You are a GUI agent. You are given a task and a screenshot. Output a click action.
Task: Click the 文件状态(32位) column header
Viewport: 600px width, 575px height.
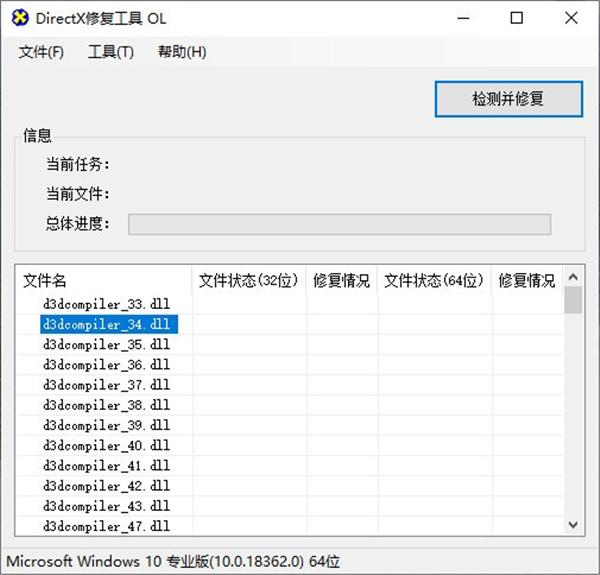point(249,280)
